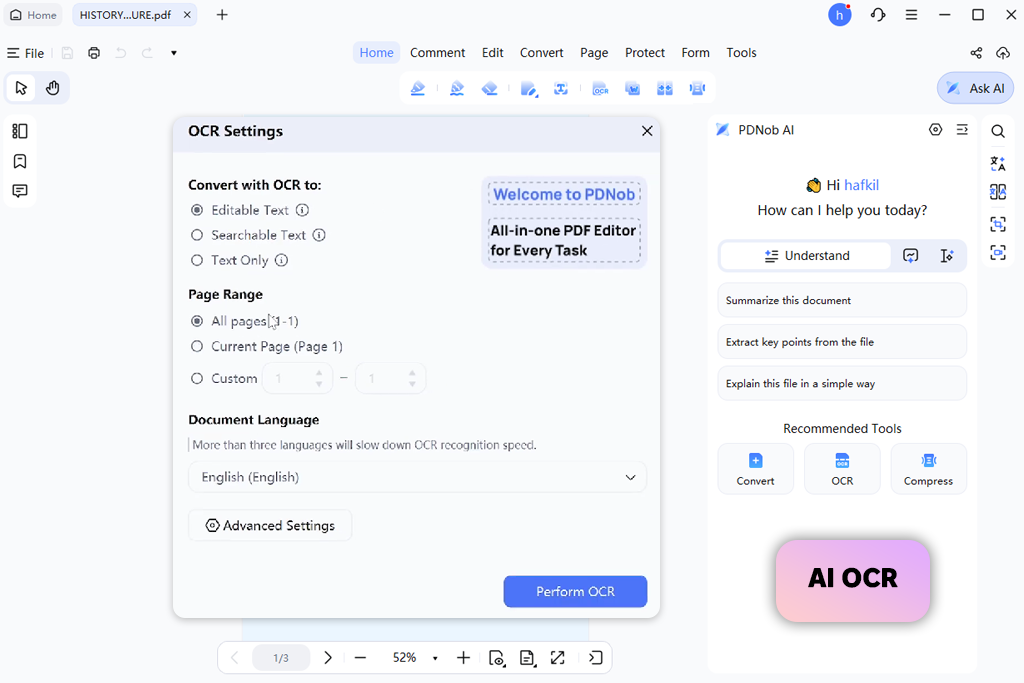Select the highlight tool in toolbar
Screen dimensions: 1024x683
[x=418, y=89]
